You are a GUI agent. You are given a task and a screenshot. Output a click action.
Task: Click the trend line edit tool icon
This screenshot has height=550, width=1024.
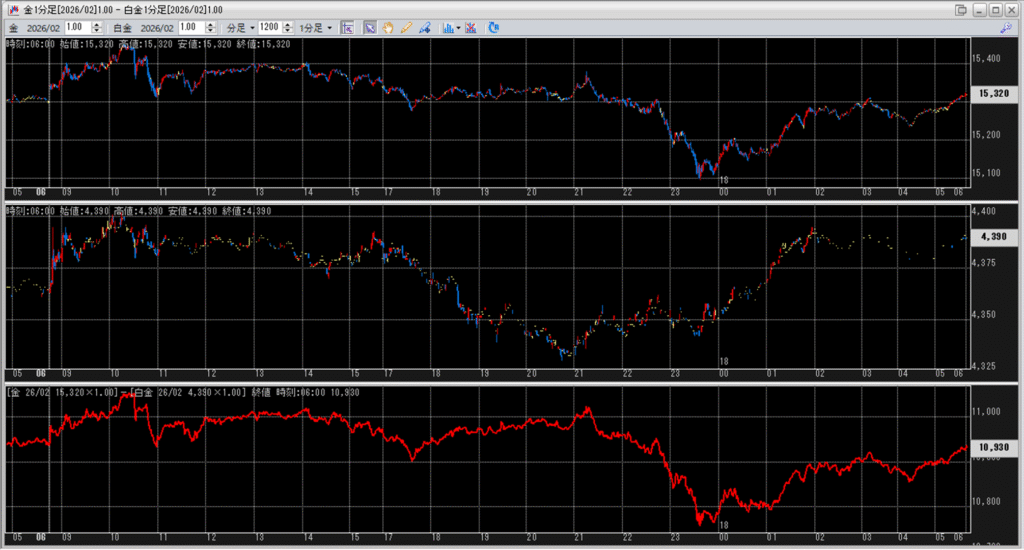[x=426, y=27]
